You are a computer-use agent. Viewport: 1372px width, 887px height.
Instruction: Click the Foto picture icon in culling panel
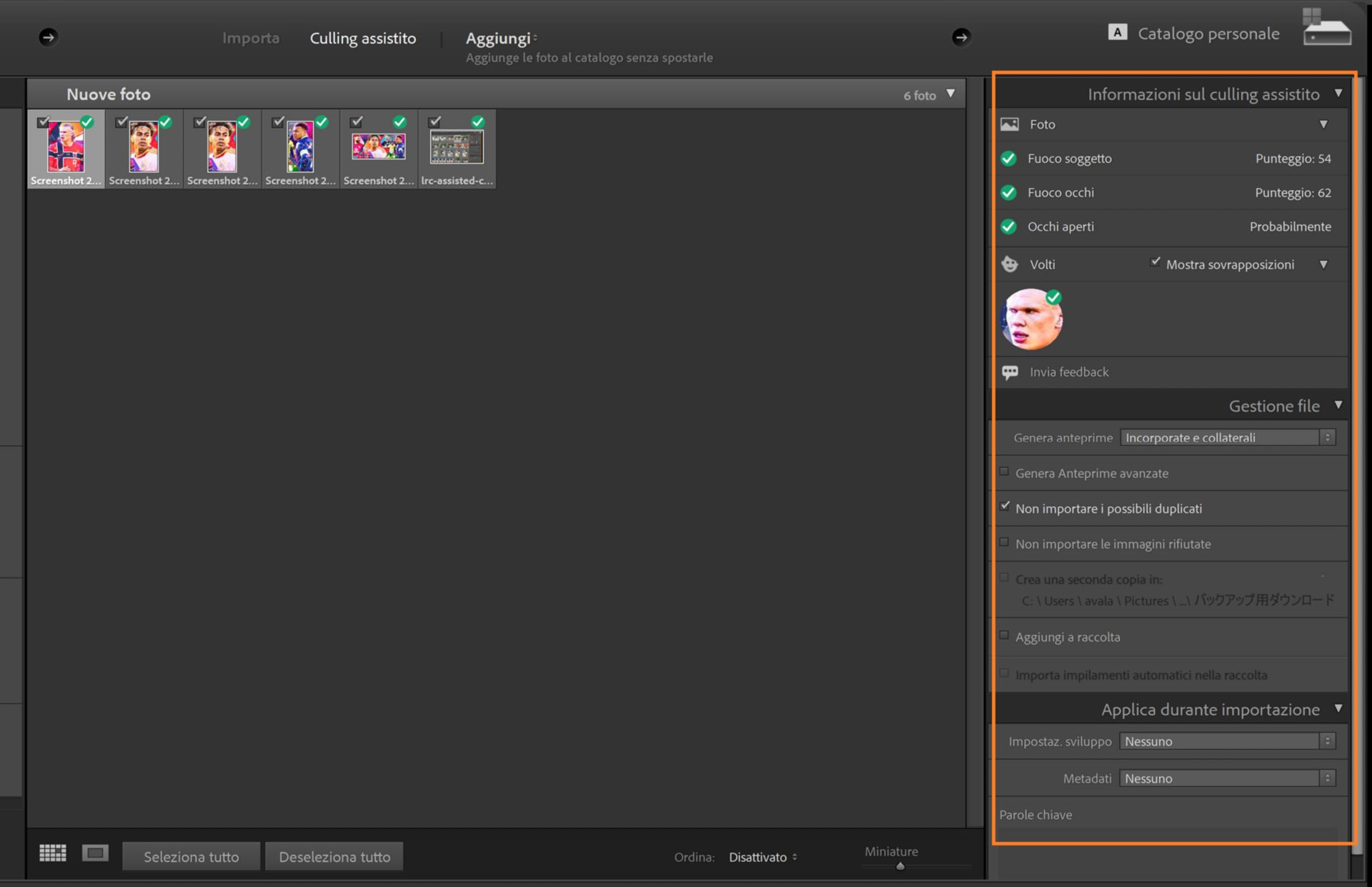[1010, 124]
